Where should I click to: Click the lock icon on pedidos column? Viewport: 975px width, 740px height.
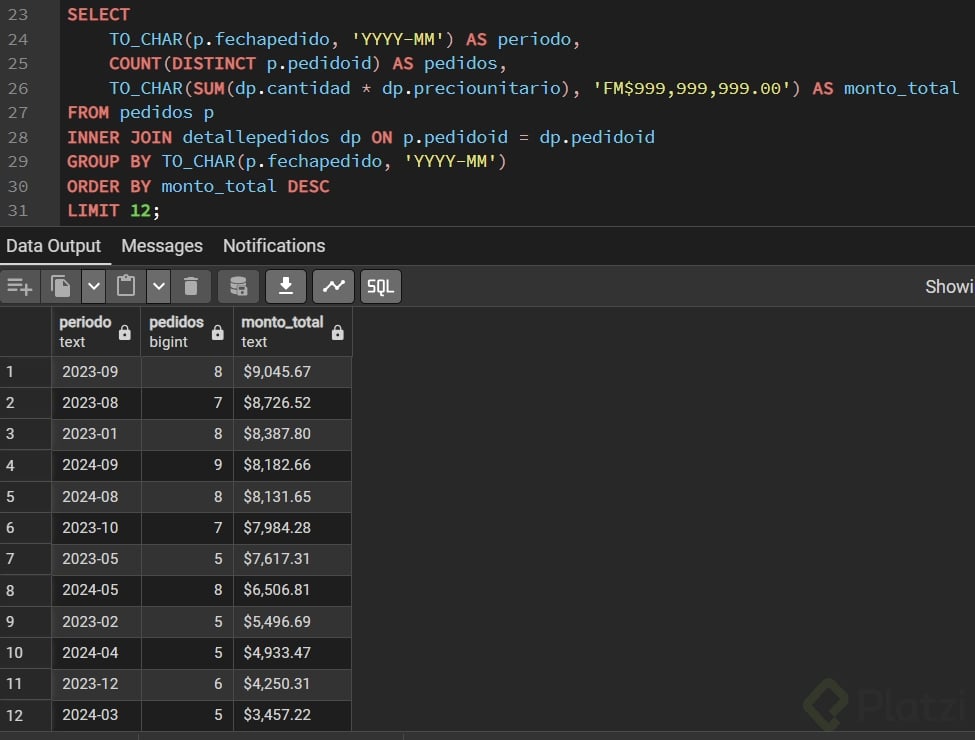tap(218, 333)
